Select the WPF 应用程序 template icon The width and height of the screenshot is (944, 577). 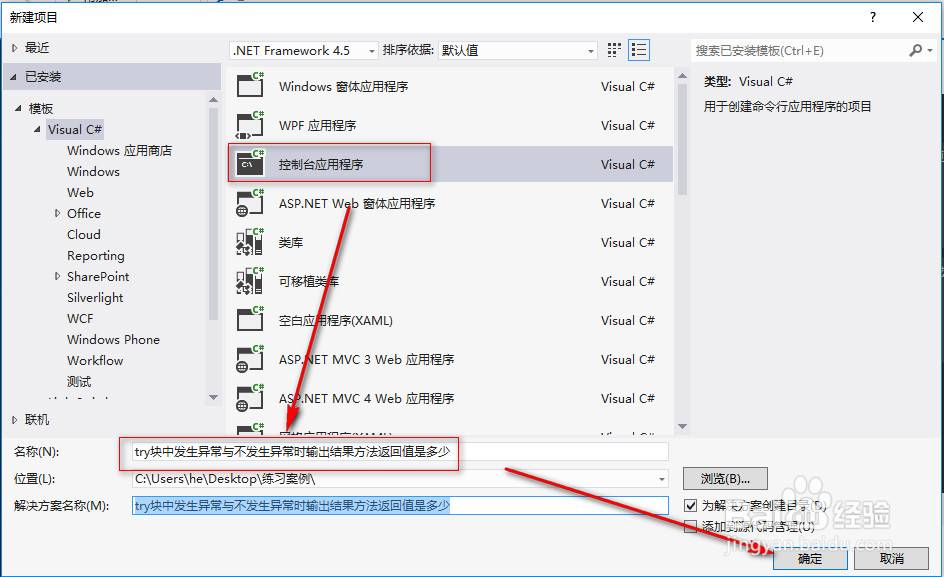(250, 125)
